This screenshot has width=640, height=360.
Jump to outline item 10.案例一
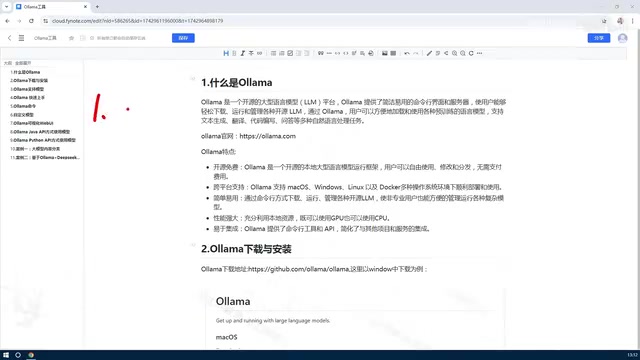point(35,149)
